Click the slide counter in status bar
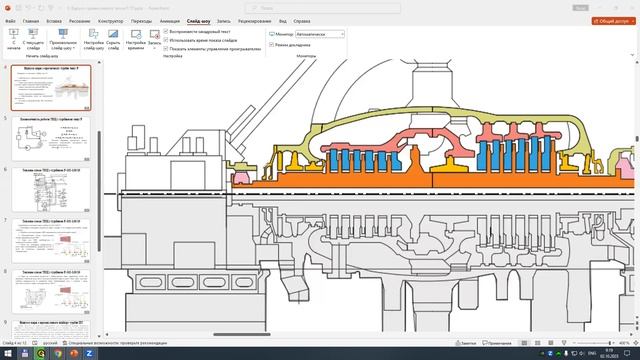Image resolution: width=640 pixels, height=360 pixels. 14,343
